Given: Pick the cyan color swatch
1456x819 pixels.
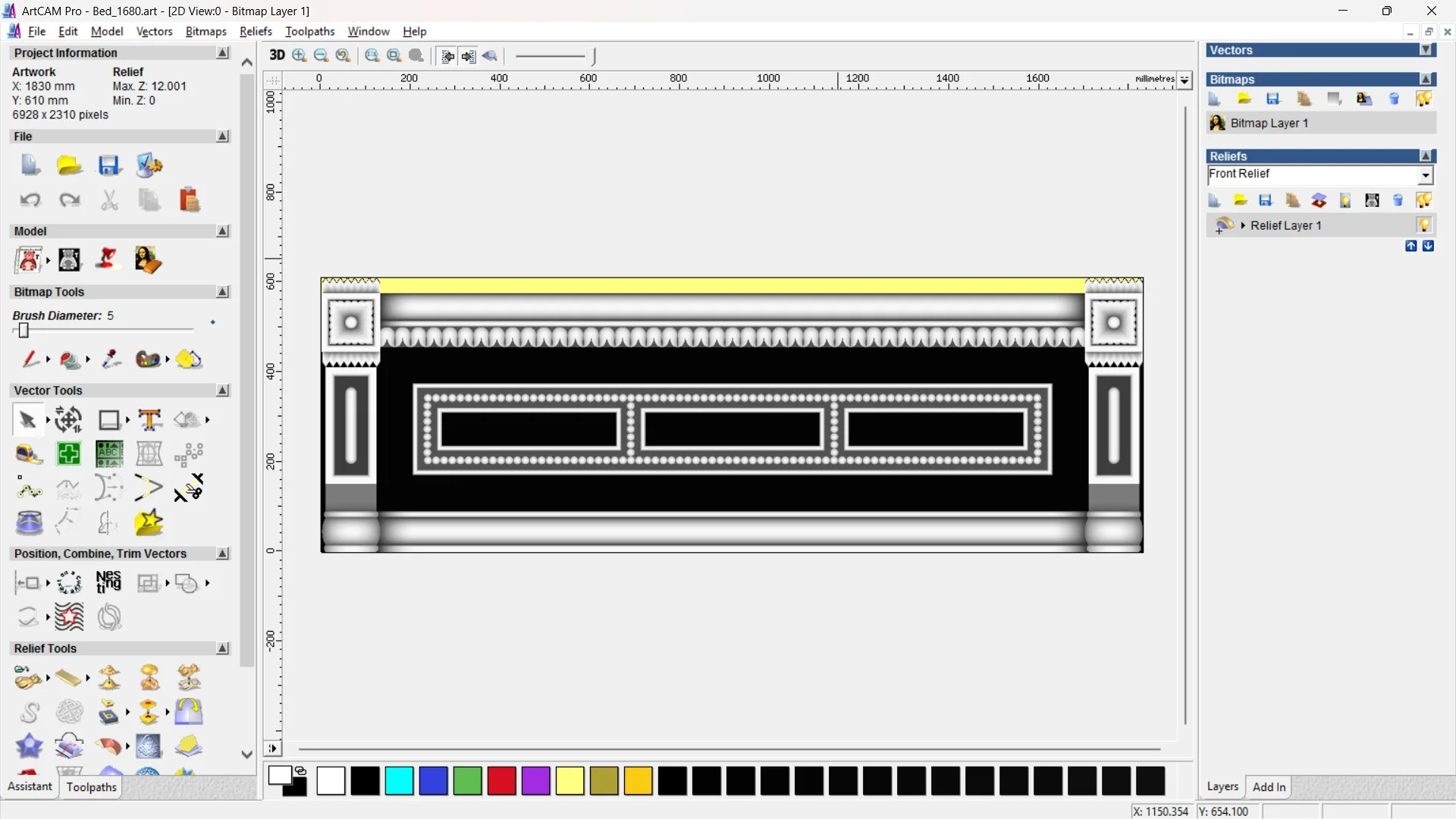Looking at the screenshot, I should (399, 781).
